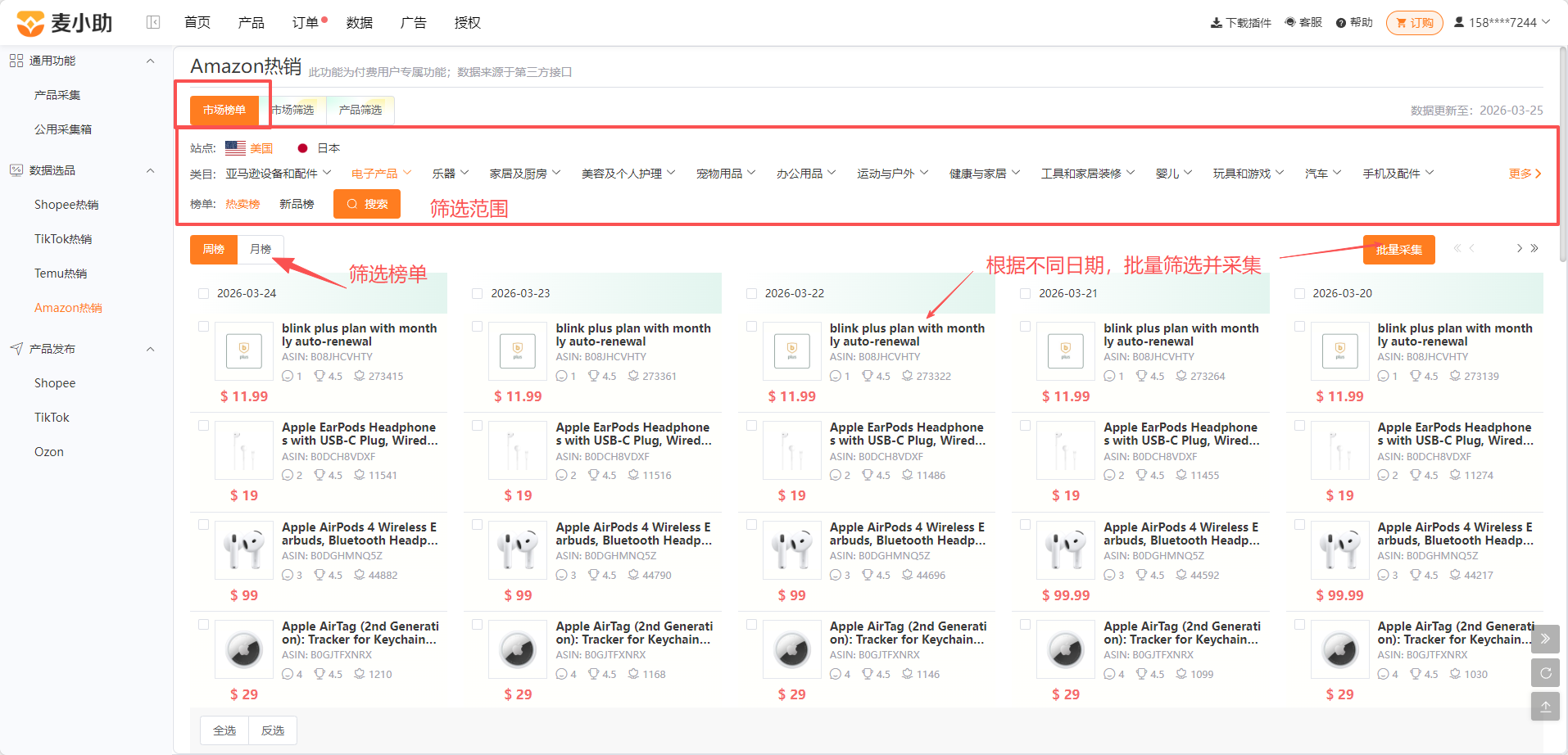The image size is (1568, 755).
Task: Click the page vertical scrollbar
Action: coord(1563,156)
